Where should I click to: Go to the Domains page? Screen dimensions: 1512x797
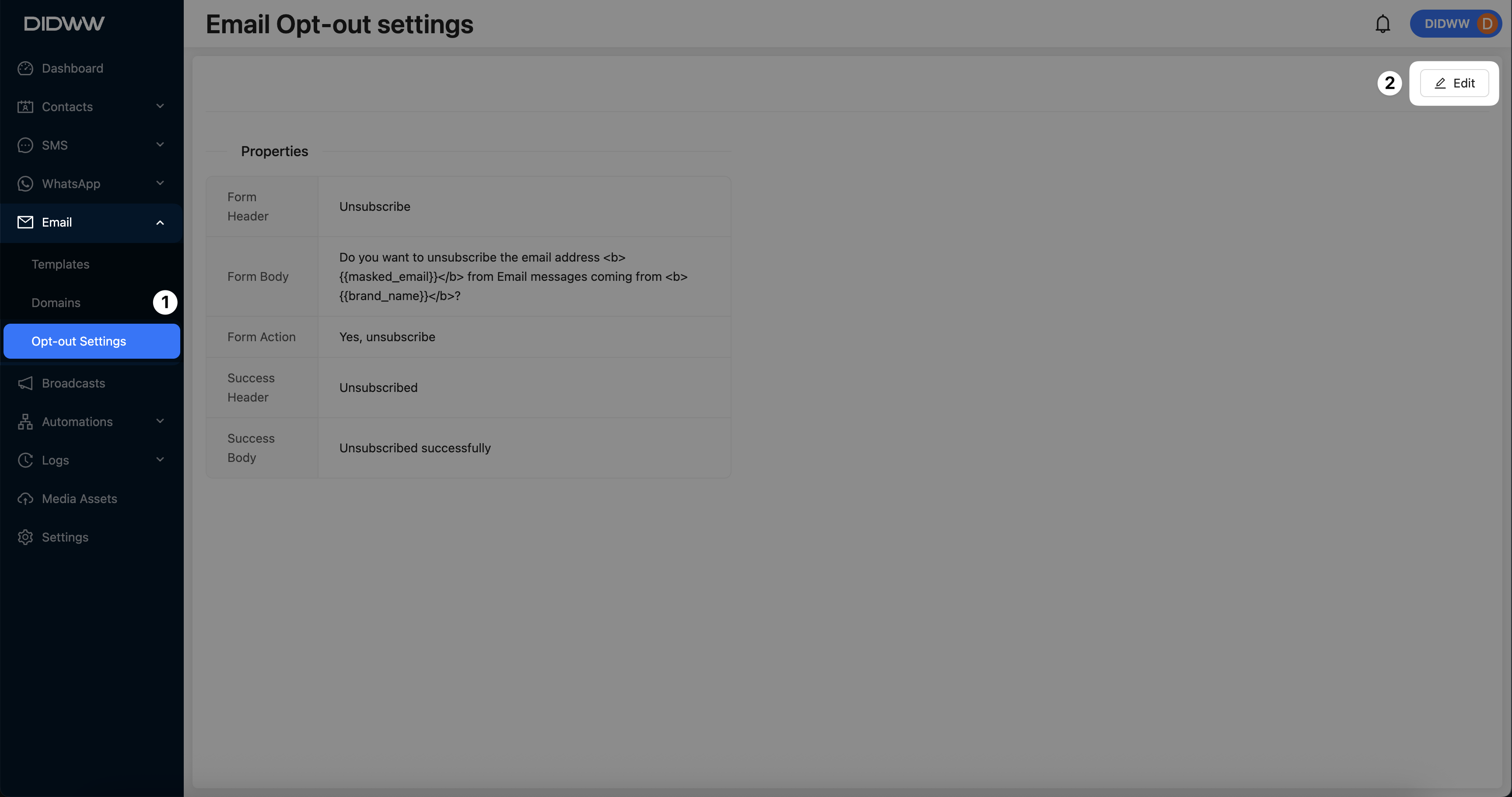pos(56,303)
